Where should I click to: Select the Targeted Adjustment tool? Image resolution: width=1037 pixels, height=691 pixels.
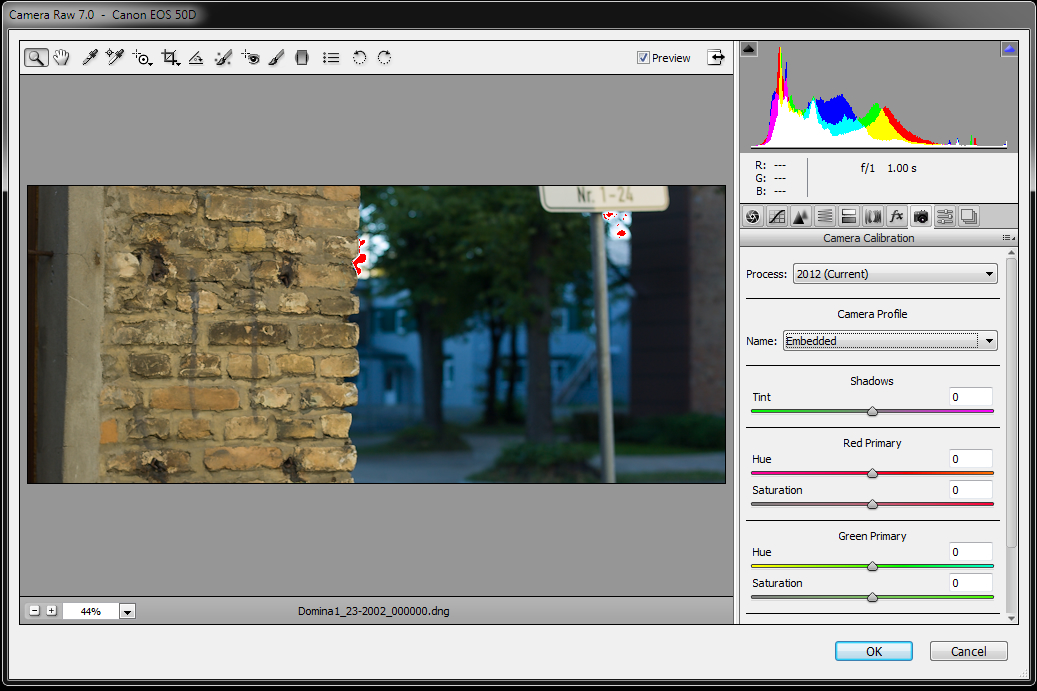click(142, 58)
